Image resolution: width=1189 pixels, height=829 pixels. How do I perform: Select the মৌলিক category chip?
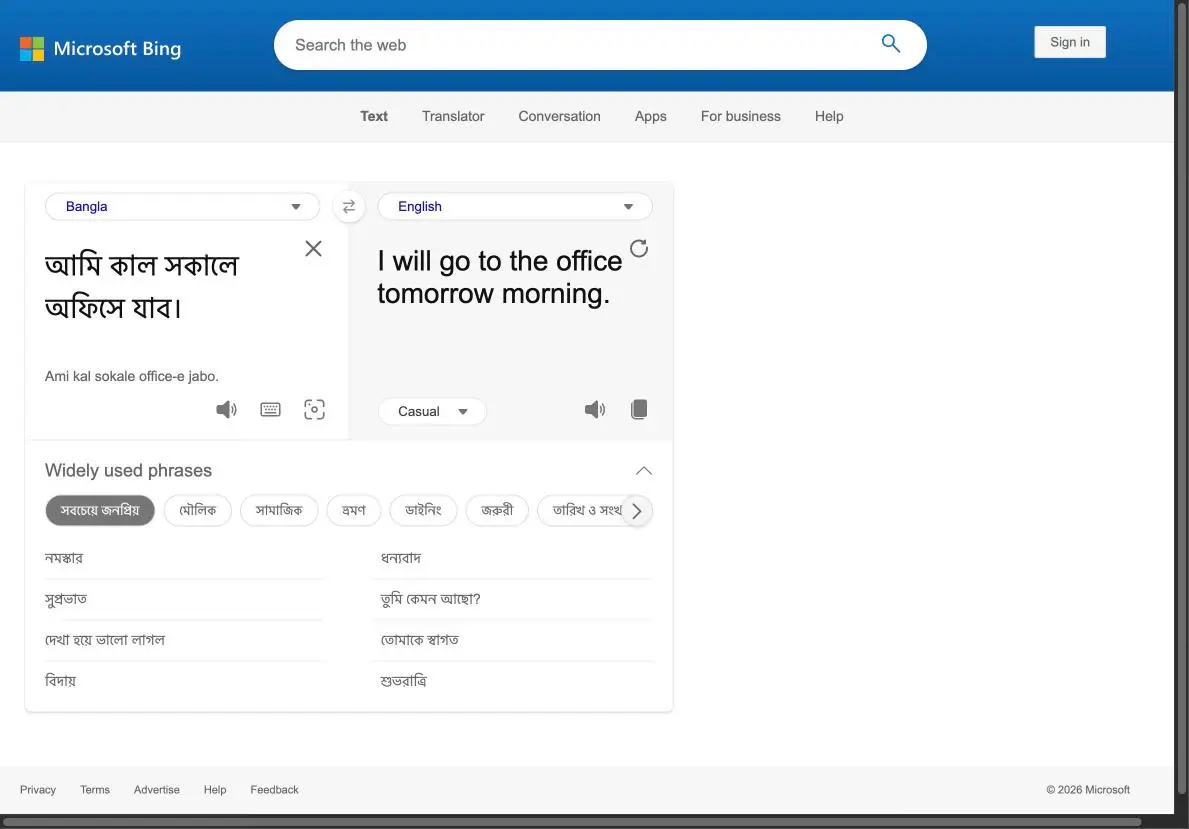(x=197, y=510)
